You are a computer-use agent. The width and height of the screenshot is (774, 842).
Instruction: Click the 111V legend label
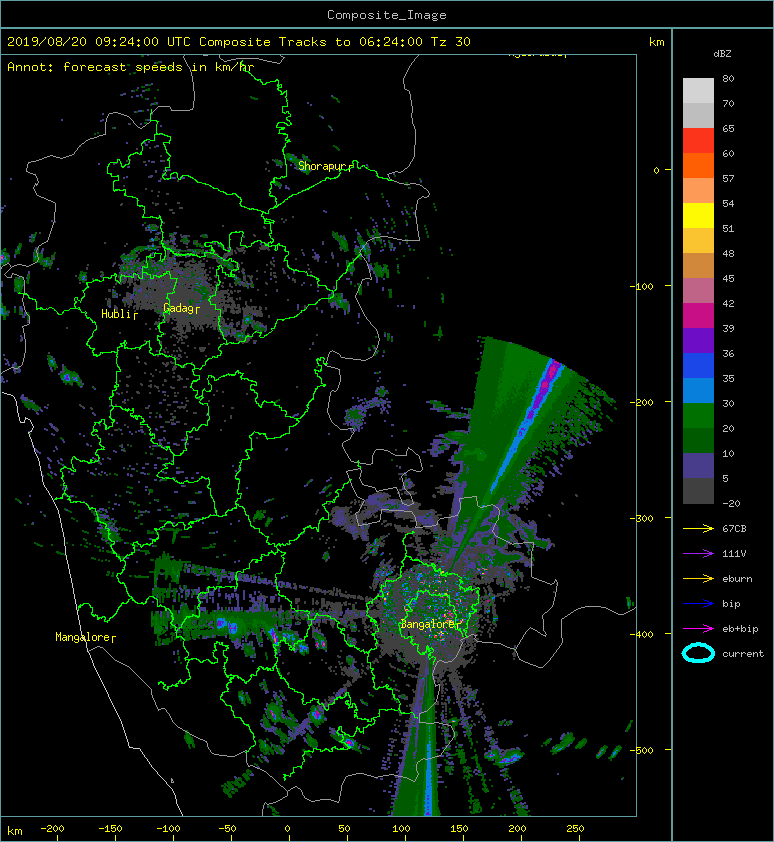[x=734, y=554]
